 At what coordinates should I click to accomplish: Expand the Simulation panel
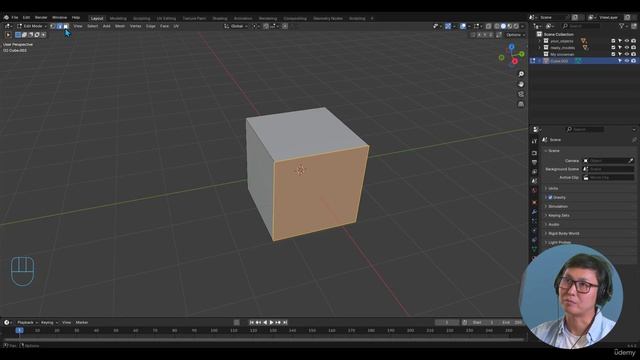coord(557,207)
